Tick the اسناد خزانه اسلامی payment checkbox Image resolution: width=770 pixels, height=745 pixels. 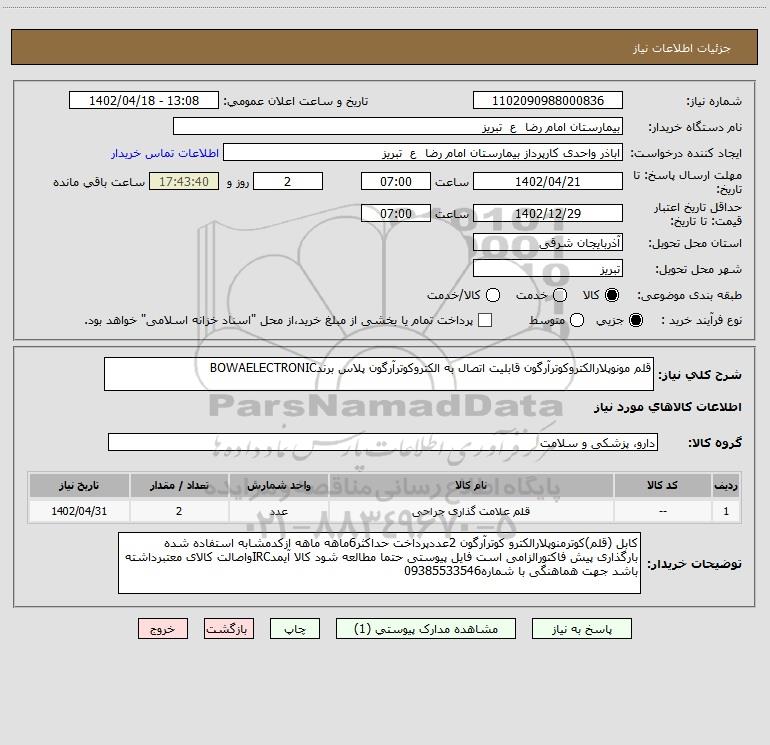[x=485, y=320]
